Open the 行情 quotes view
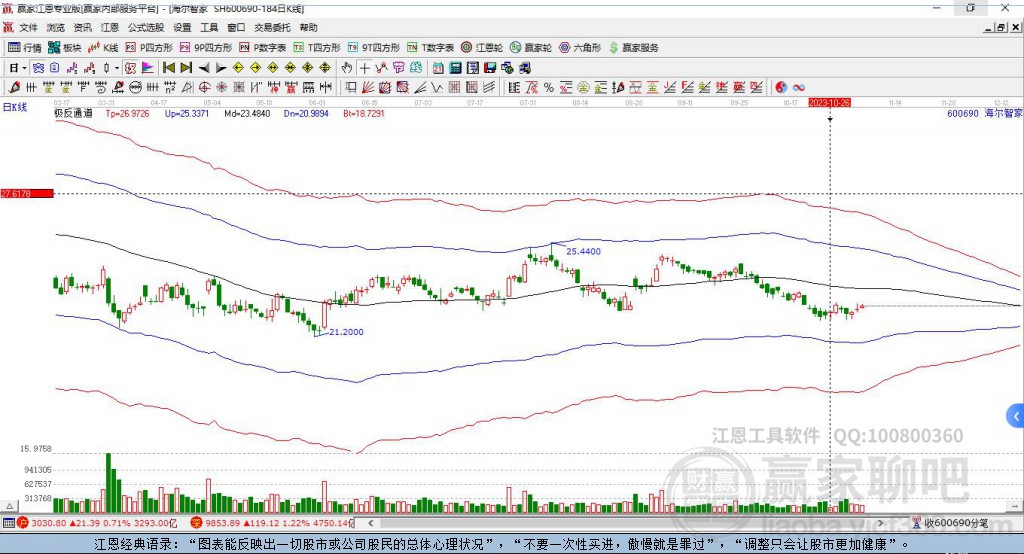This screenshot has width=1024, height=554. [x=24, y=48]
